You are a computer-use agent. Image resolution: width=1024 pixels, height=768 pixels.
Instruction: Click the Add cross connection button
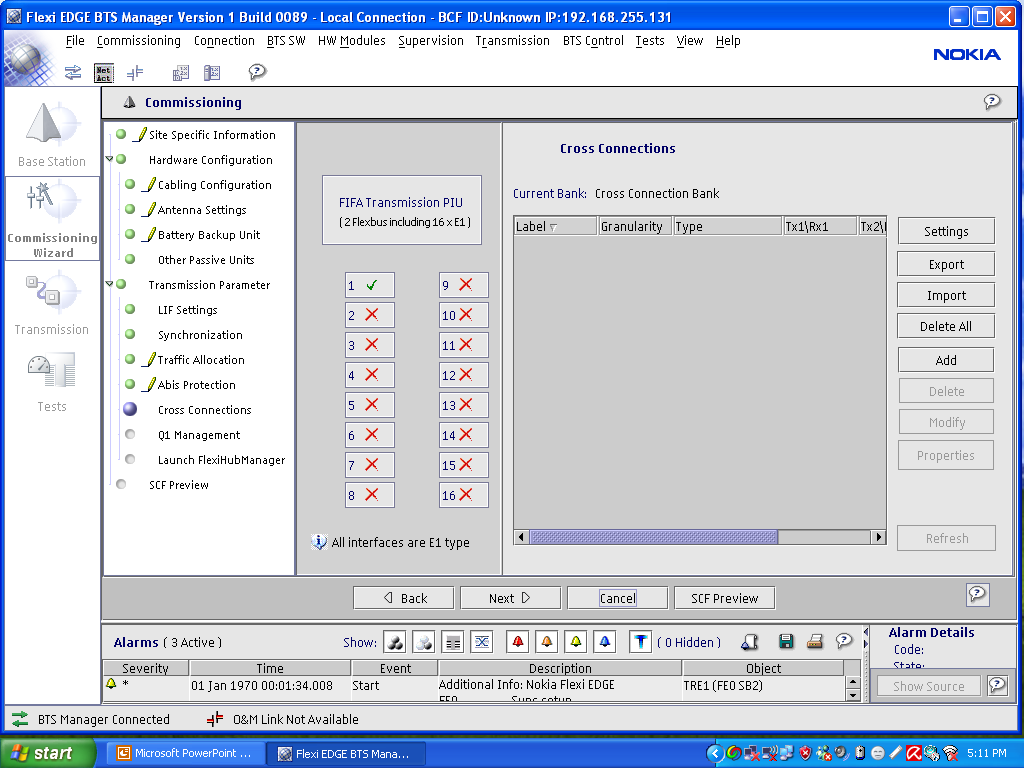[x=946, y=360]
